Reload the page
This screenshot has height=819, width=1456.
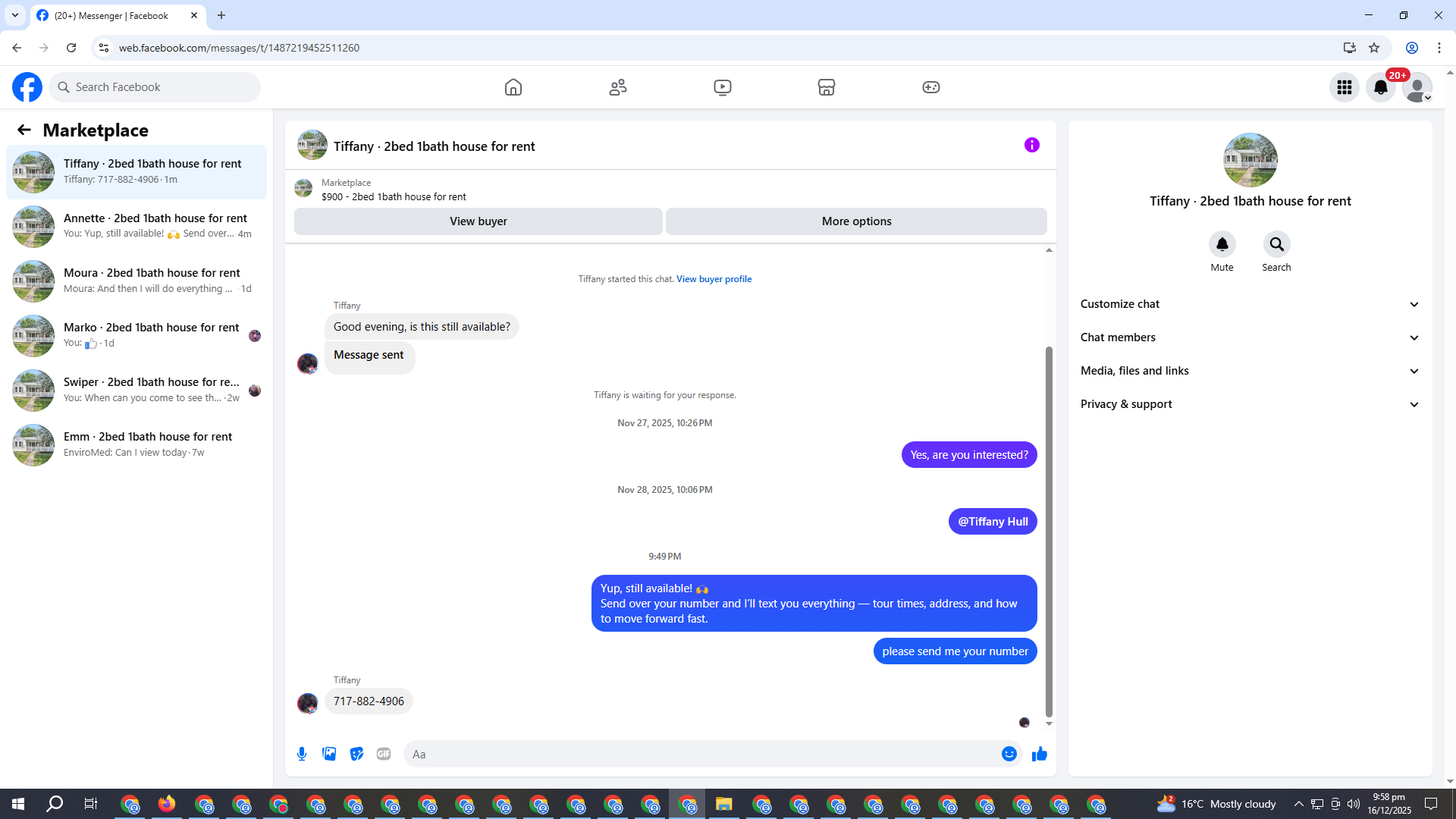click(x=71, y=48)
